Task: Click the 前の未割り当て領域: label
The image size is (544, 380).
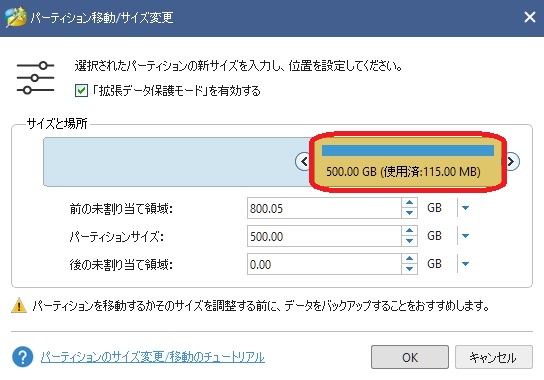Action: click(x=121, y=209)
